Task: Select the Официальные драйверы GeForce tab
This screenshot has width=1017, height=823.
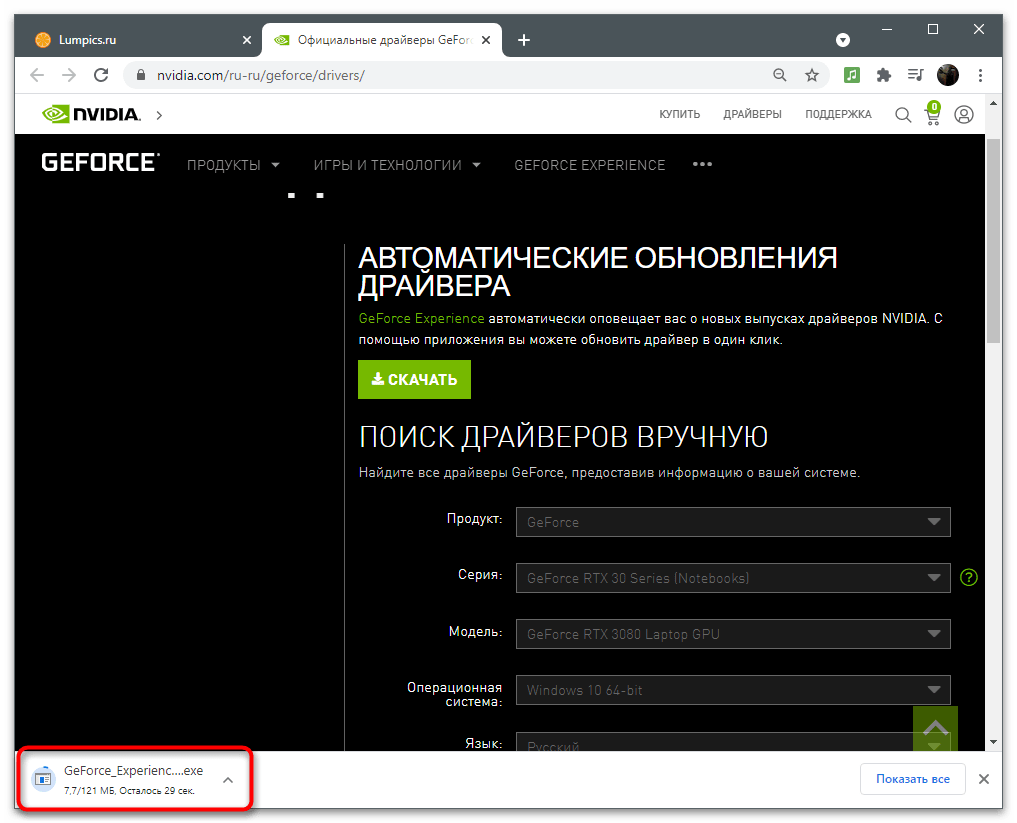Action: [381, 40]
